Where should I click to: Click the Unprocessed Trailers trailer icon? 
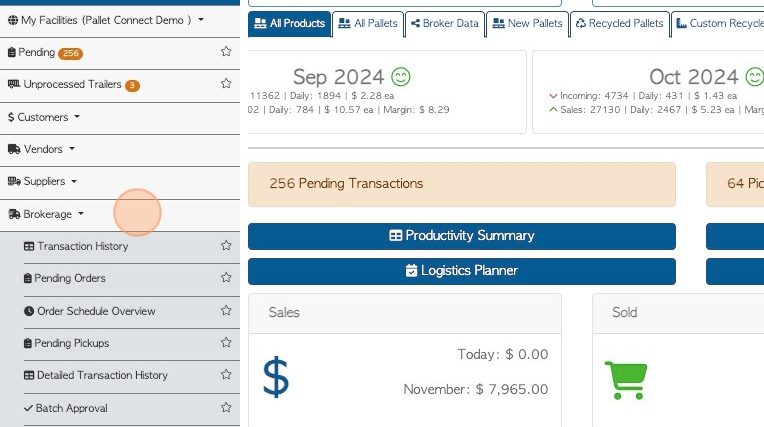(14, 84)
